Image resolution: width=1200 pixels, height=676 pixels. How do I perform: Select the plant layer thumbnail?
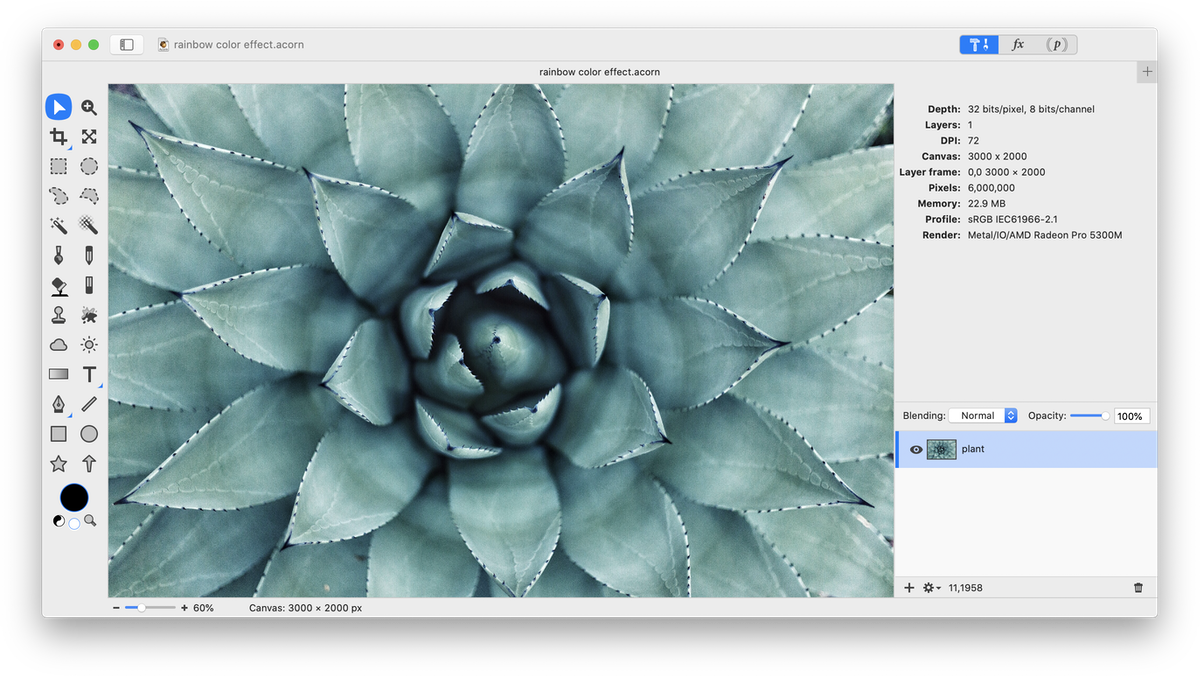[942, 450]
